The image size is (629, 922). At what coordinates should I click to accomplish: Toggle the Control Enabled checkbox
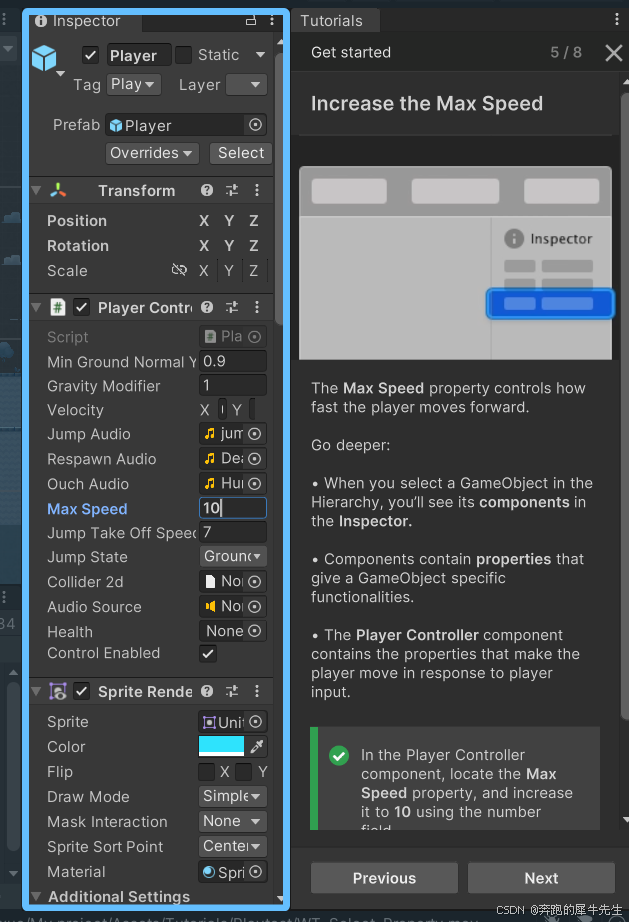(x=208, y=653)
